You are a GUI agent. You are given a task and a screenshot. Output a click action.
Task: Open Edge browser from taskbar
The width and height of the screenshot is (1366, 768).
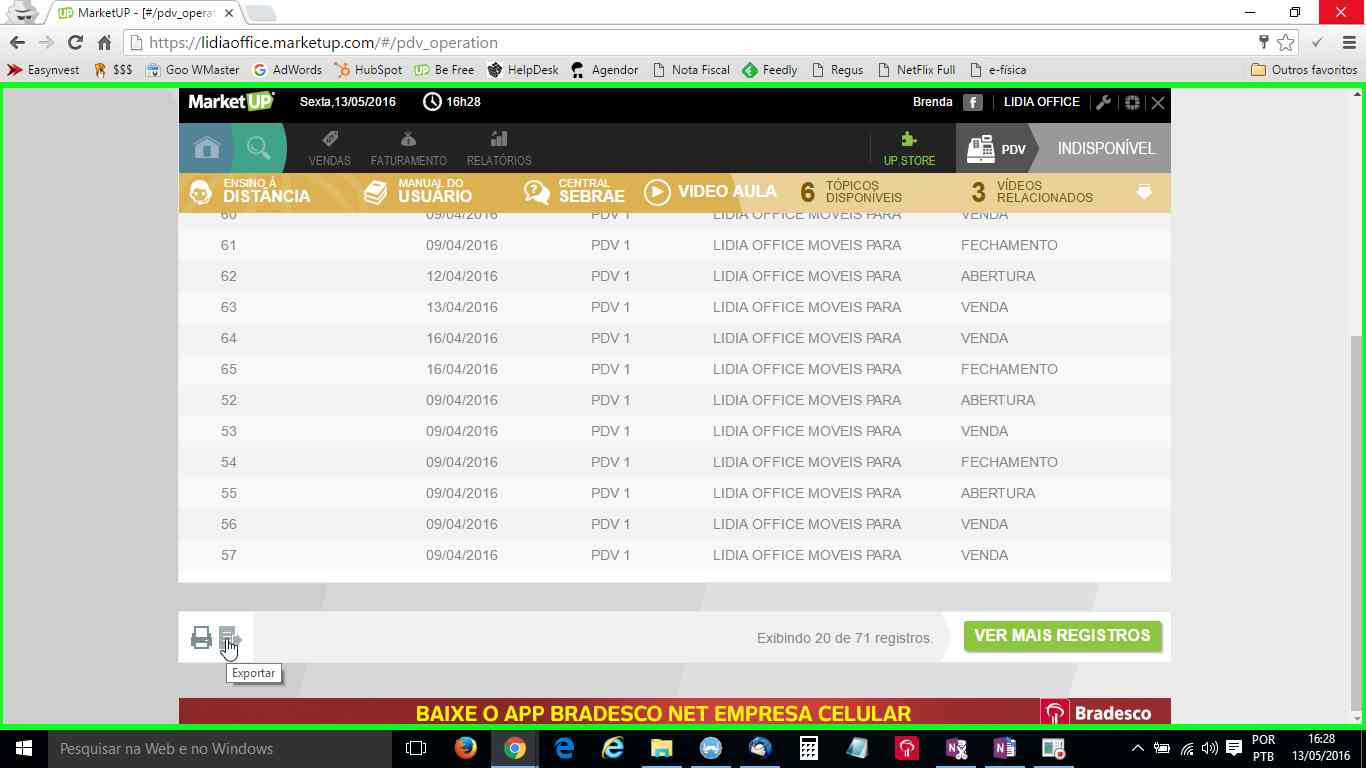(564, 748)
